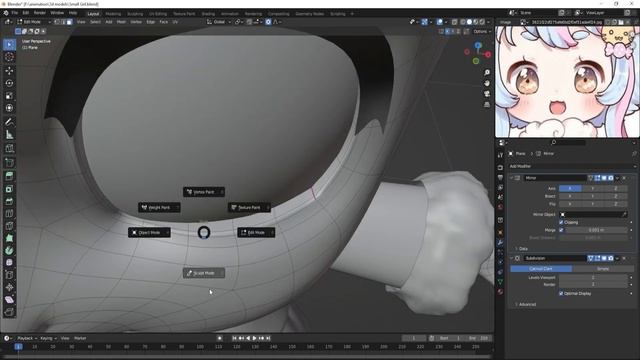Open the Render menu
Screen dimensions: 640x360
(x=40, y=13)
